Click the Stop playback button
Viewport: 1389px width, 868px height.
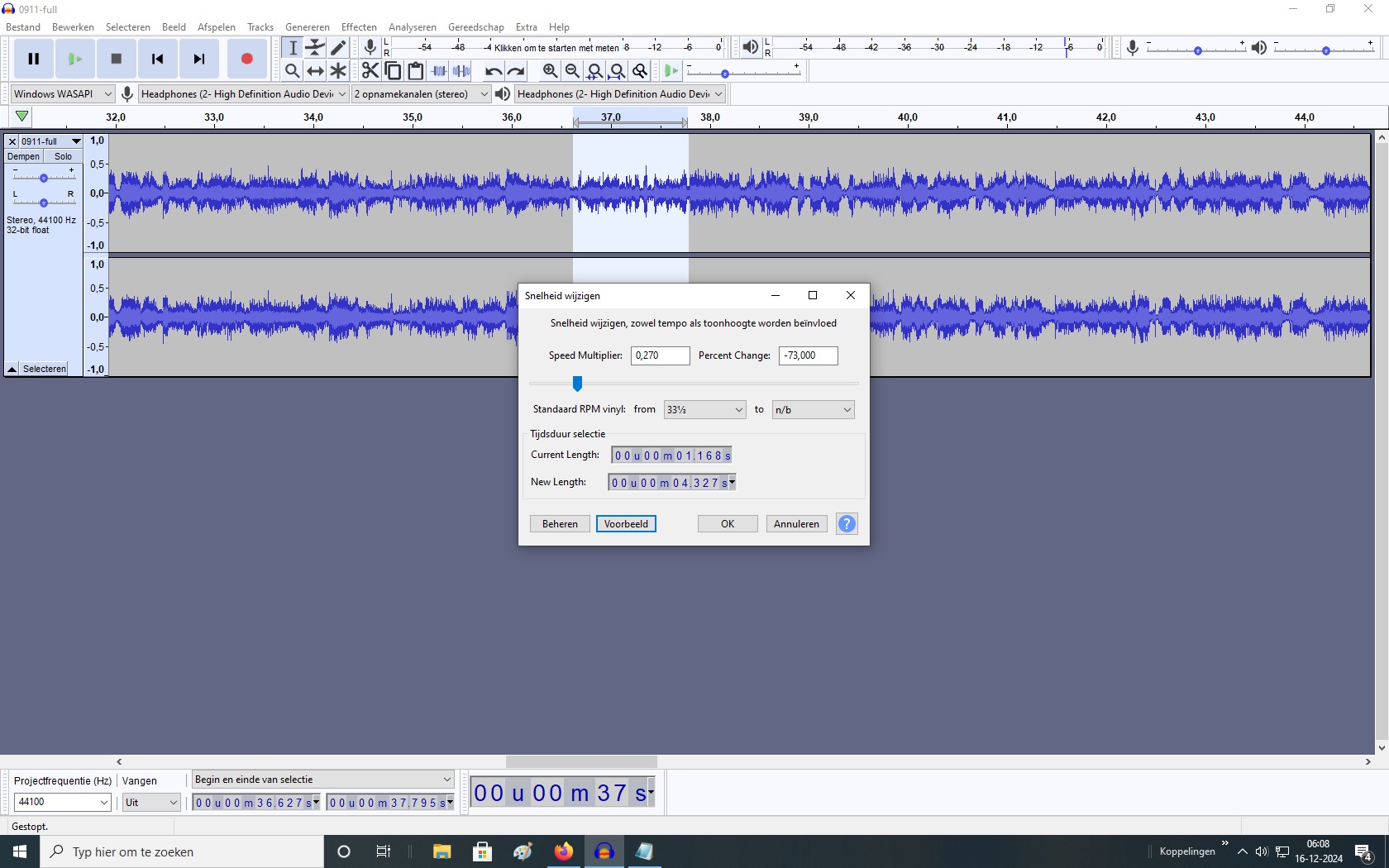pos(117,59)
